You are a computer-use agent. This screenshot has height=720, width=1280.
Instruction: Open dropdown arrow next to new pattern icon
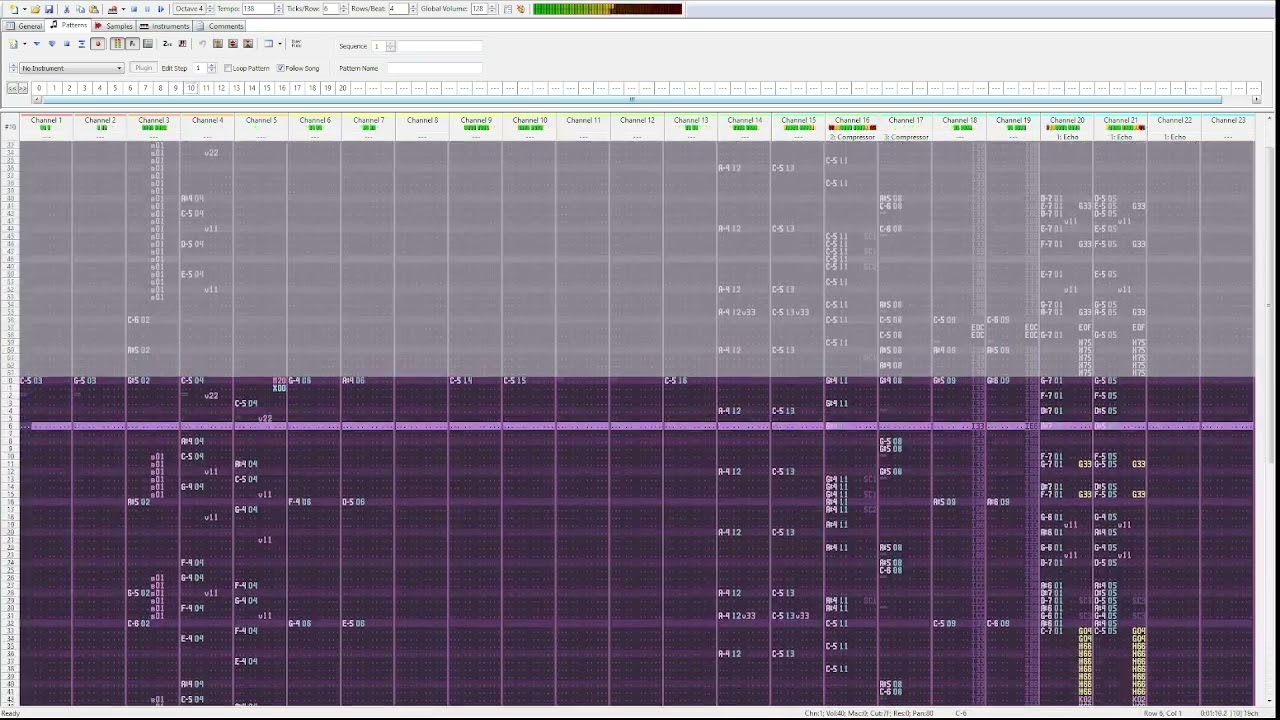24,44
